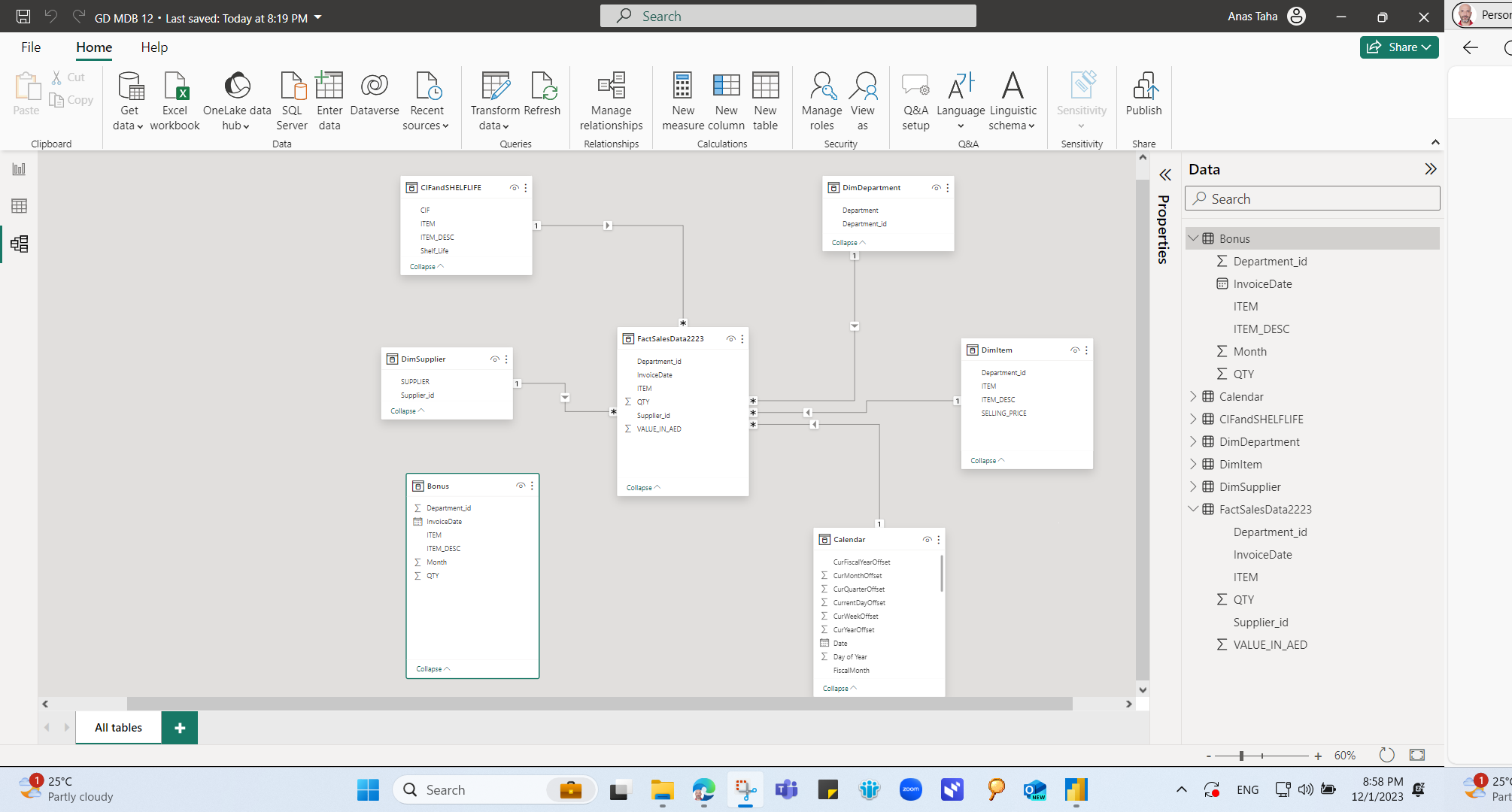
Task: Select the Home ribbon tab
Action: coord(94,47)
